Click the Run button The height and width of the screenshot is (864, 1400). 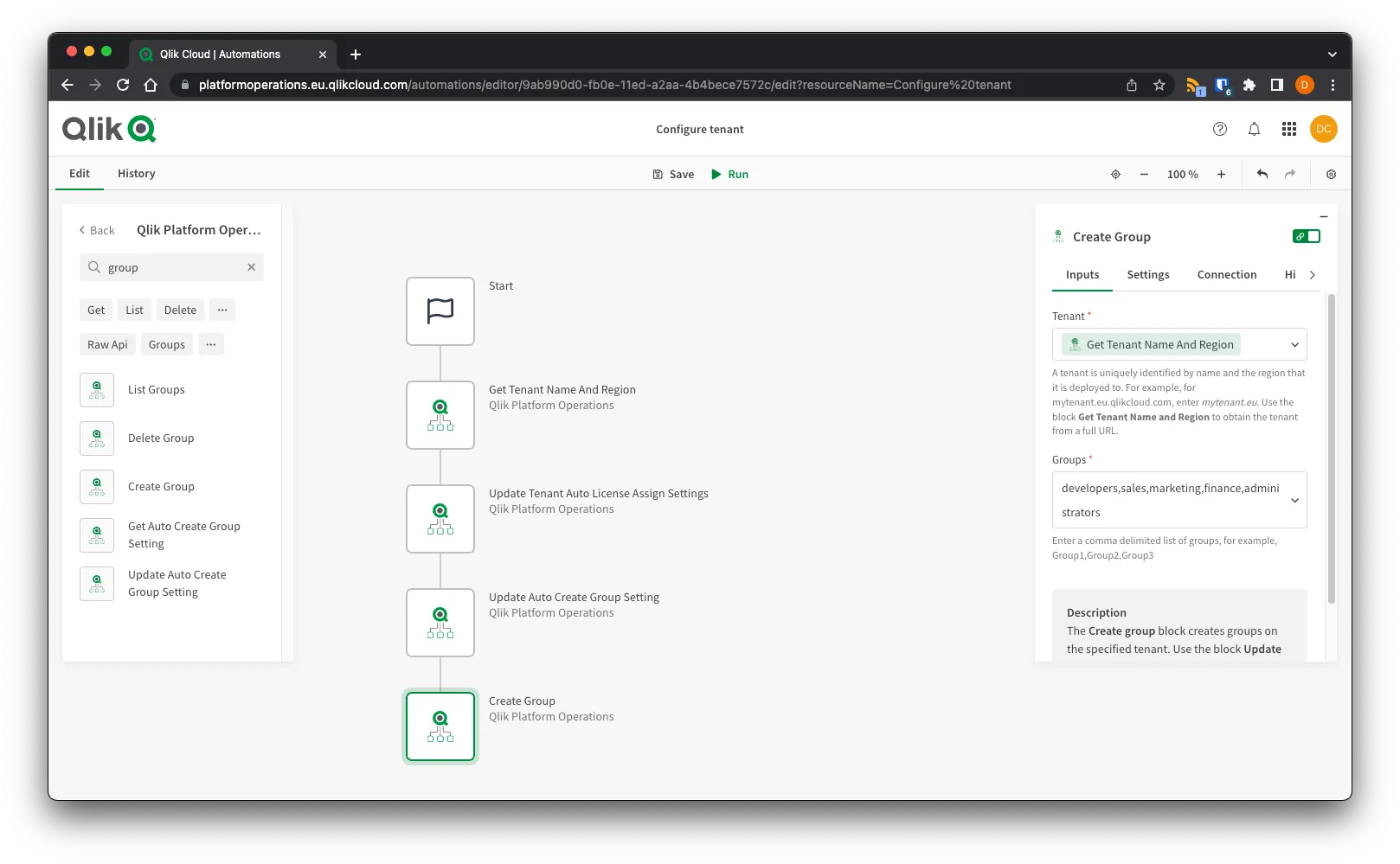pyautogui.click(x=729, y=174)
